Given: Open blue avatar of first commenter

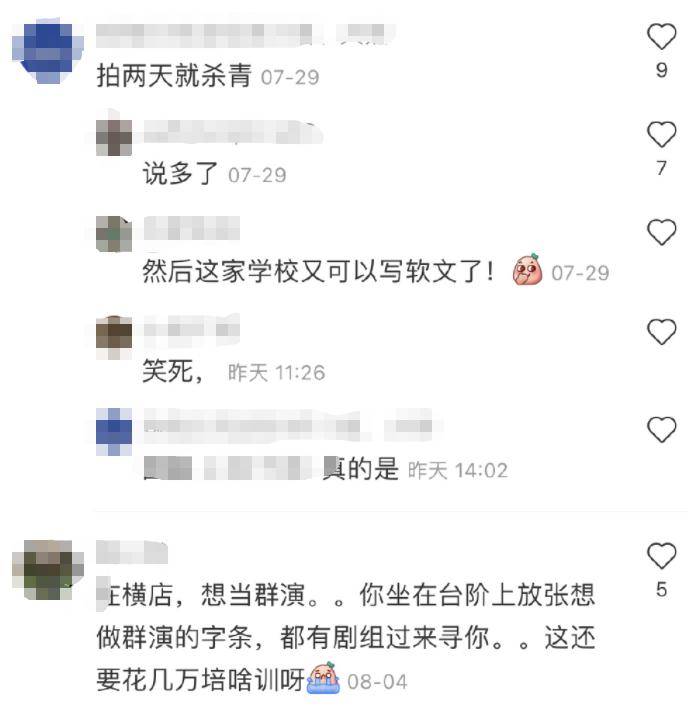Looking at the screenshot, I should (x=48, y=51).
